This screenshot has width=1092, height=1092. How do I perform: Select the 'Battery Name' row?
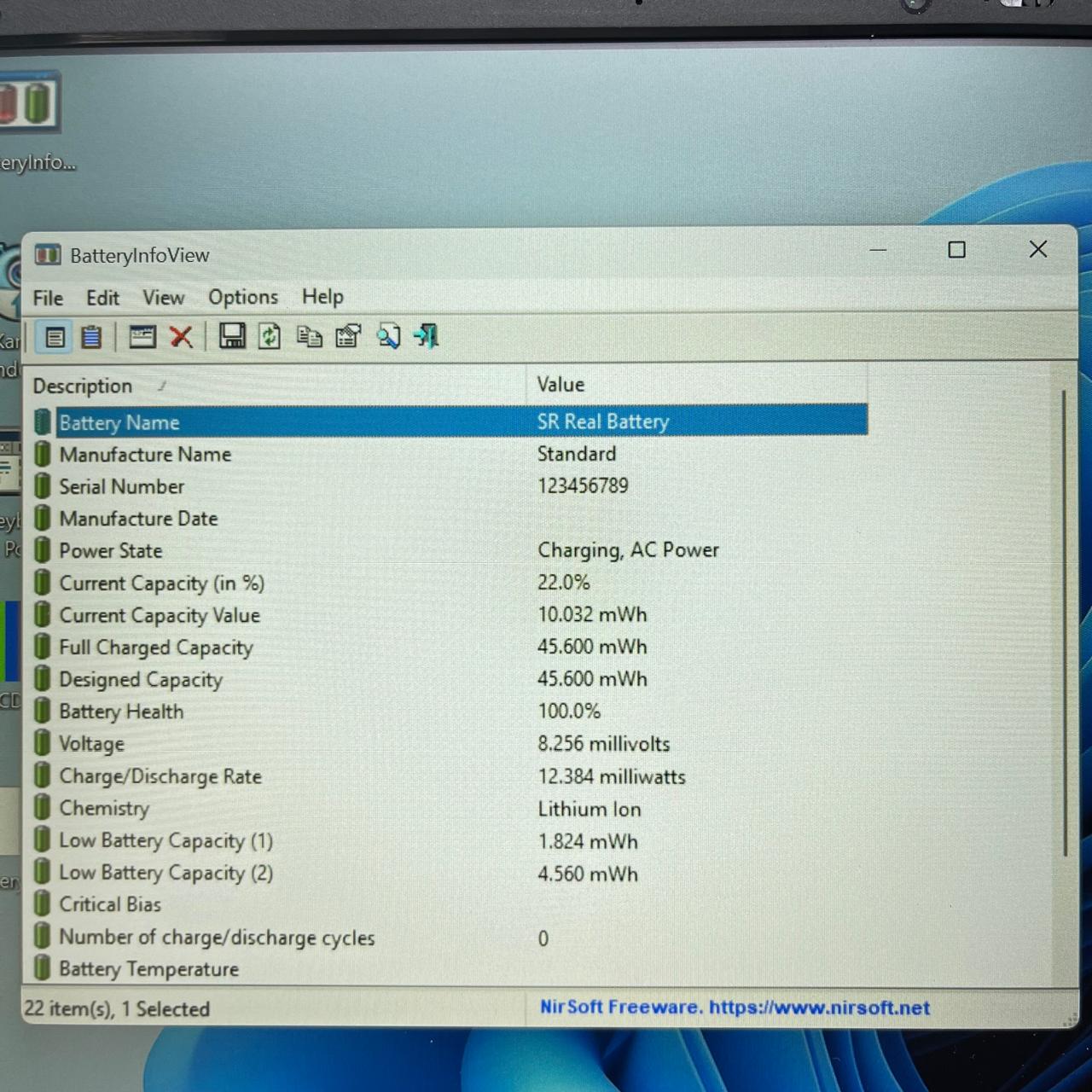(x=450, y=421)
